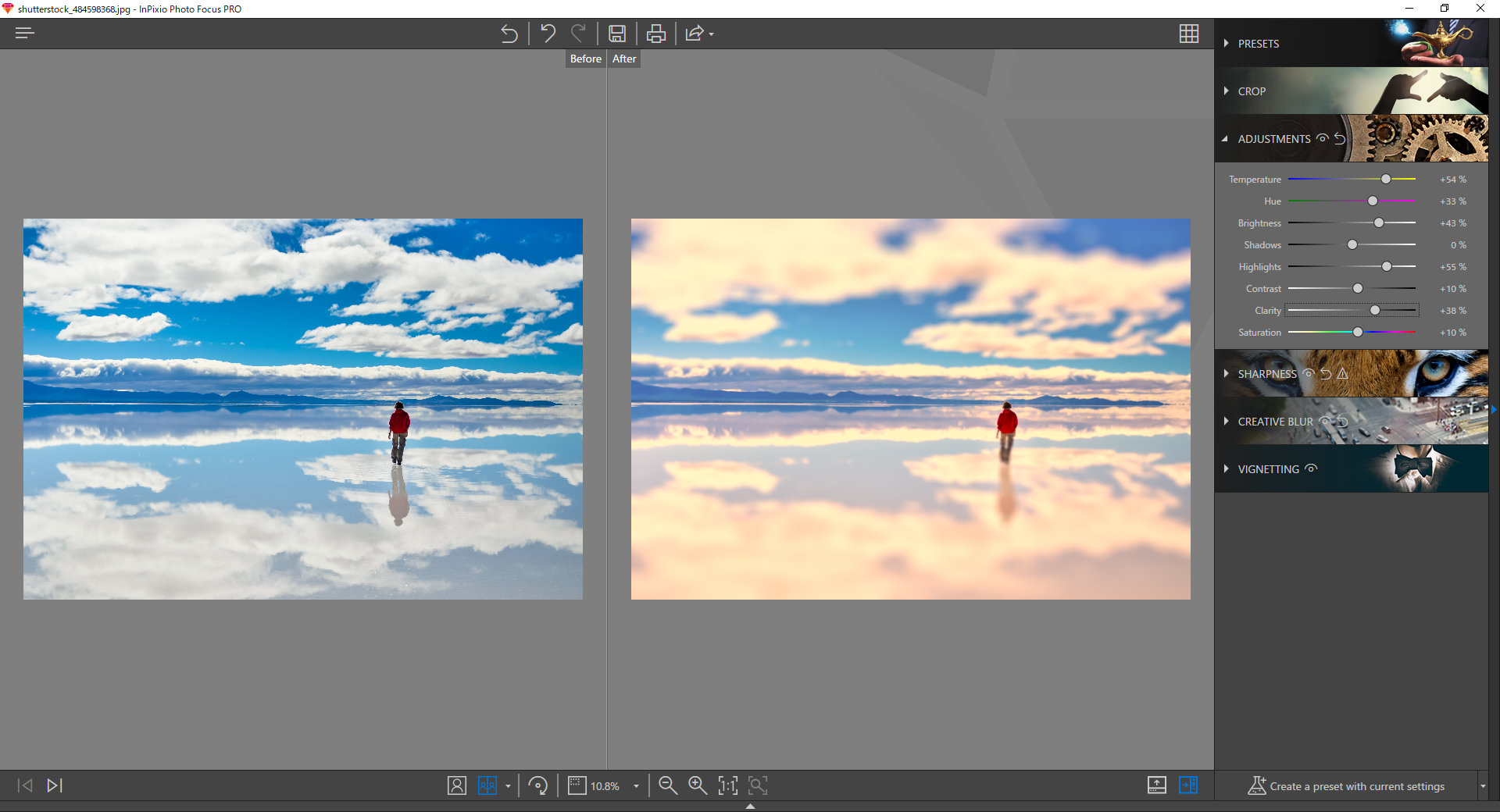Screen dimensions: 1500x812
Task: Switch to single image view icon
Action: [x=457, y=785]
